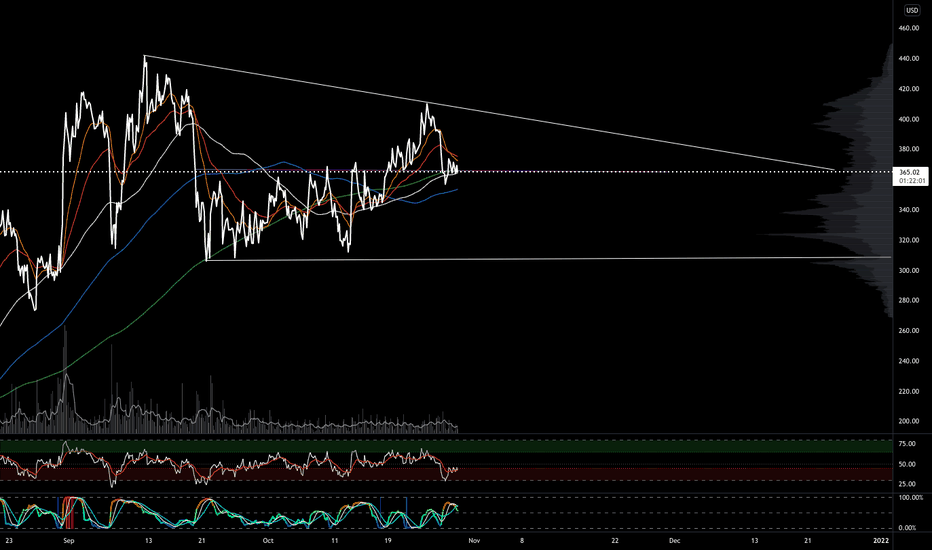Viewport: 932px width, 550px height.
Task: Click the 100.00% stochastic scale label
Action: 909,497
